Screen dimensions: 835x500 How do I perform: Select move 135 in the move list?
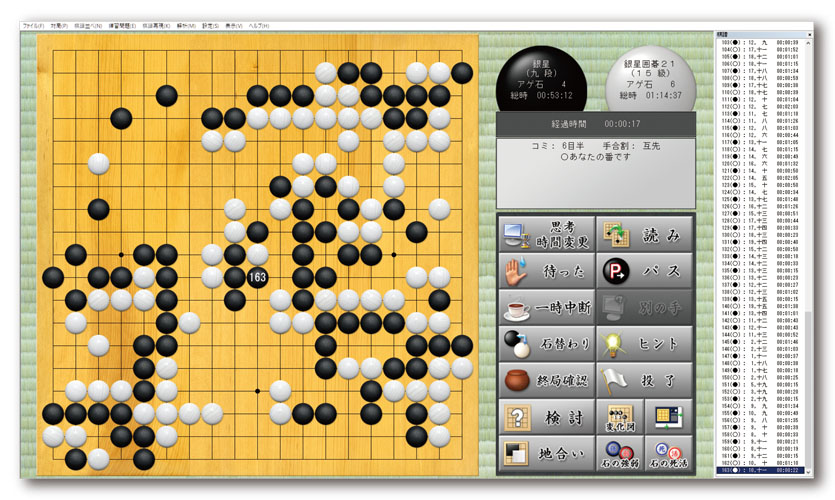pos(760,271)
